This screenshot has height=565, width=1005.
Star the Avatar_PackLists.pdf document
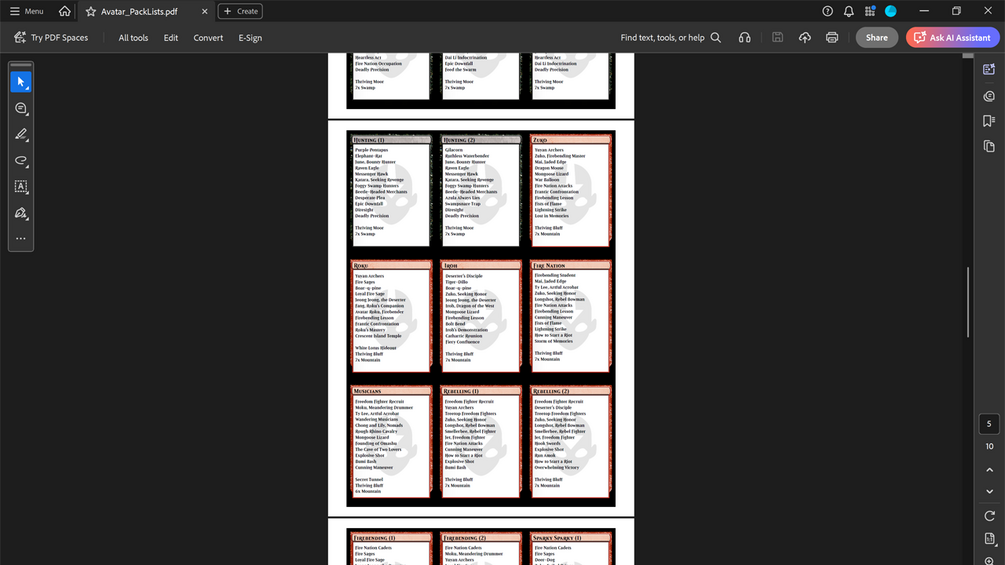(x=90, y=12)
